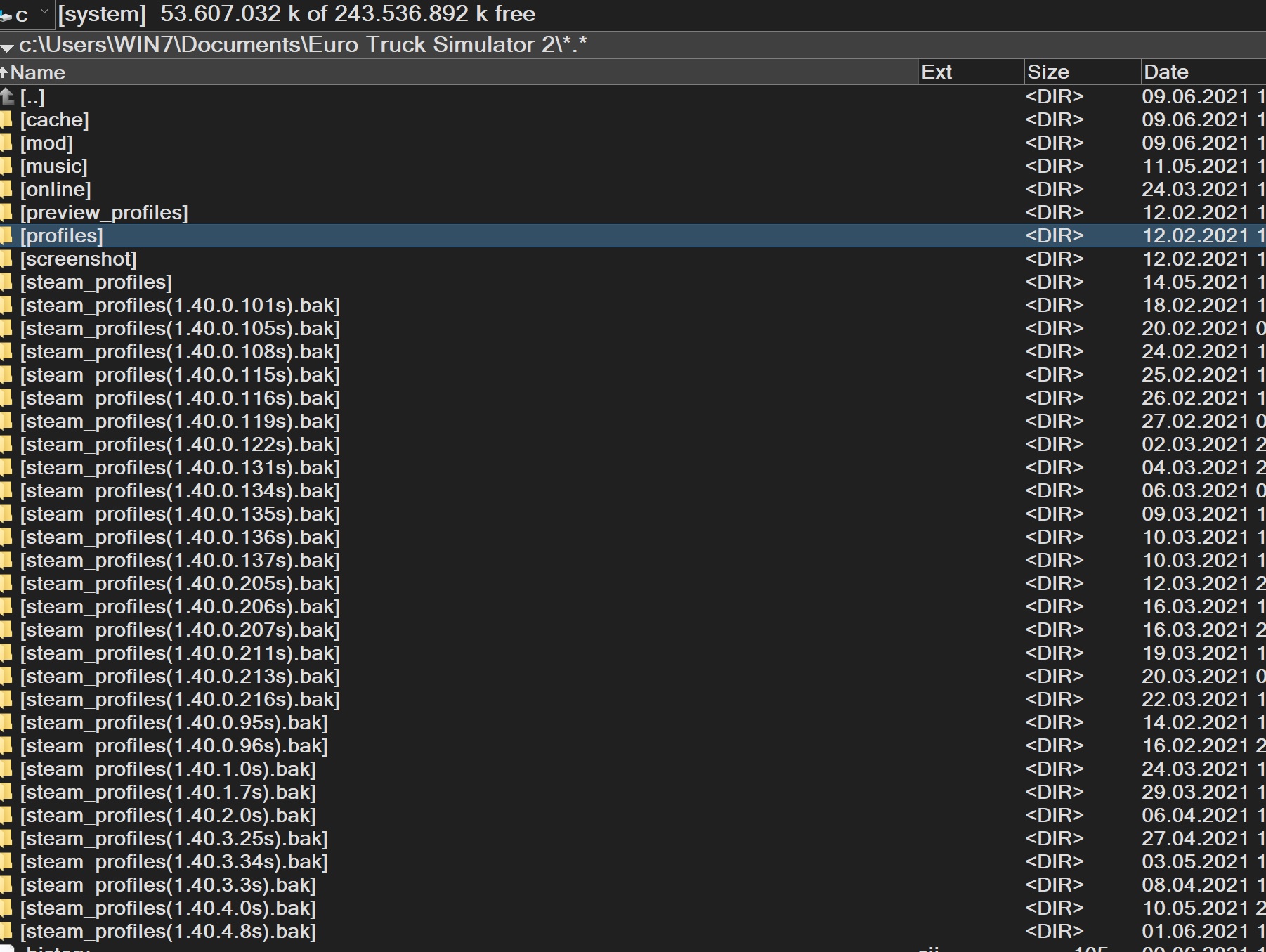The height and width of the screenshot is (952, 1266).
Task: Click folder name [steam_profiles(1.40.0.216s).bak]
Action: click(x=180, y=700)
